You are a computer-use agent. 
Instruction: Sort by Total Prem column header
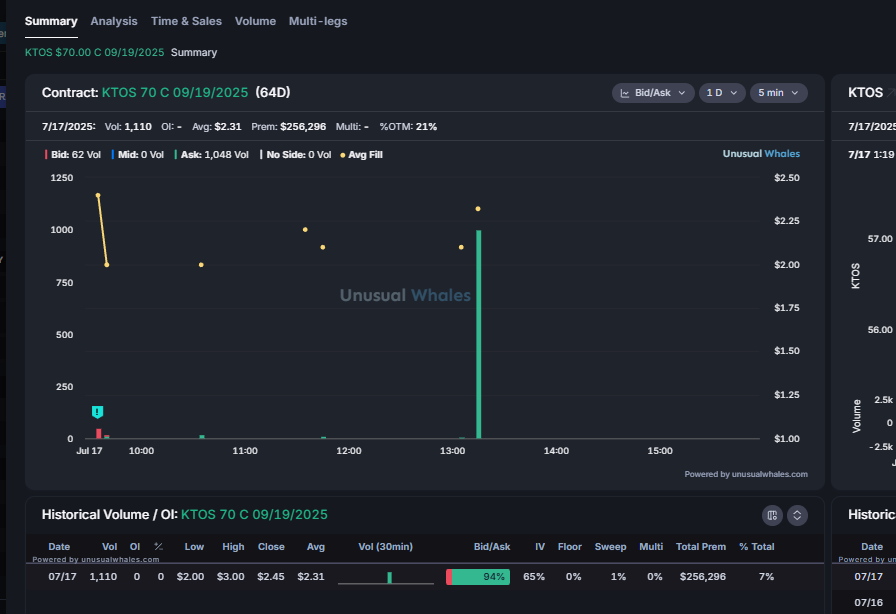[701, 547]
